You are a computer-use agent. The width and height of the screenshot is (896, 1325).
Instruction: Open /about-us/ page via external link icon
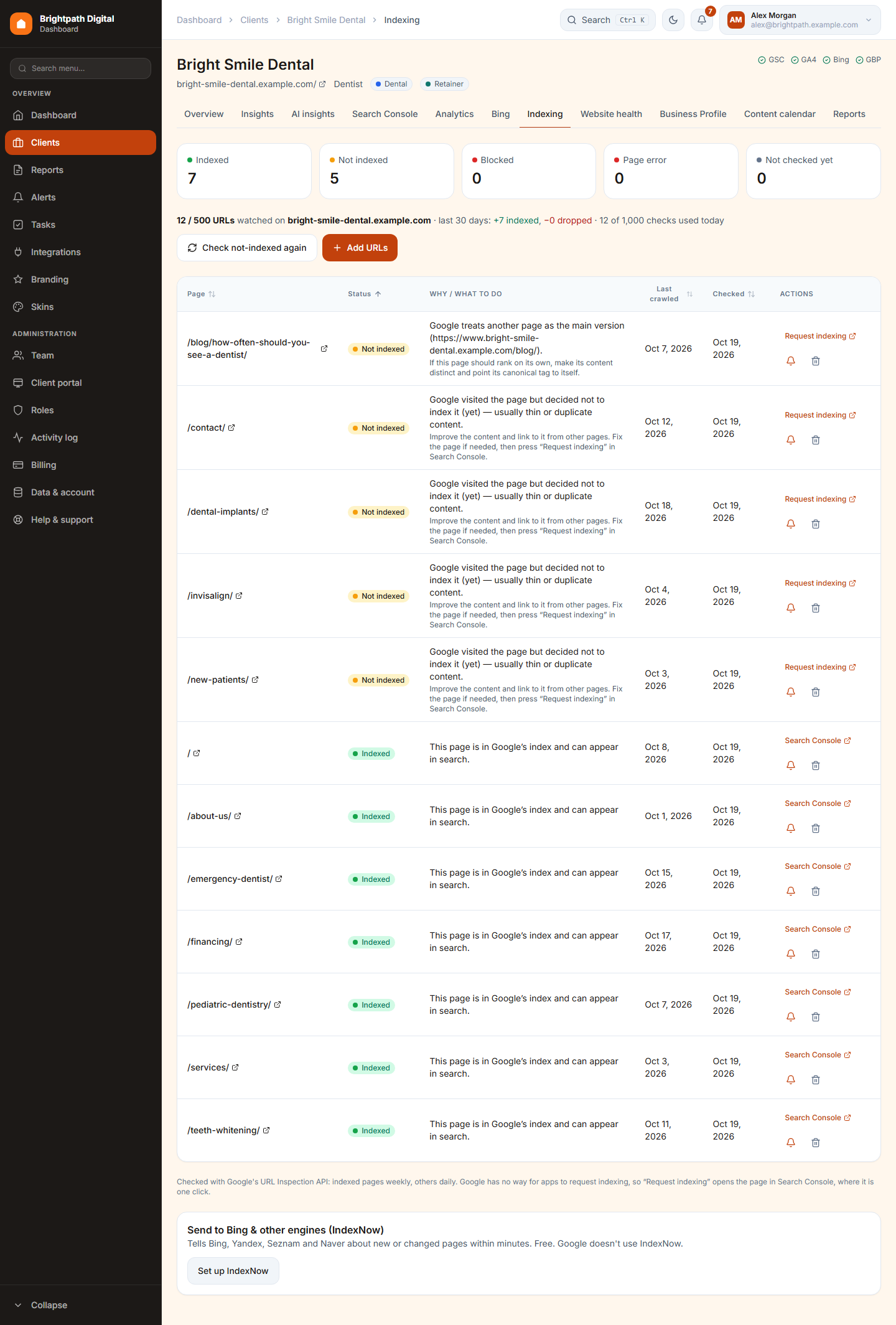coord(238,816)
